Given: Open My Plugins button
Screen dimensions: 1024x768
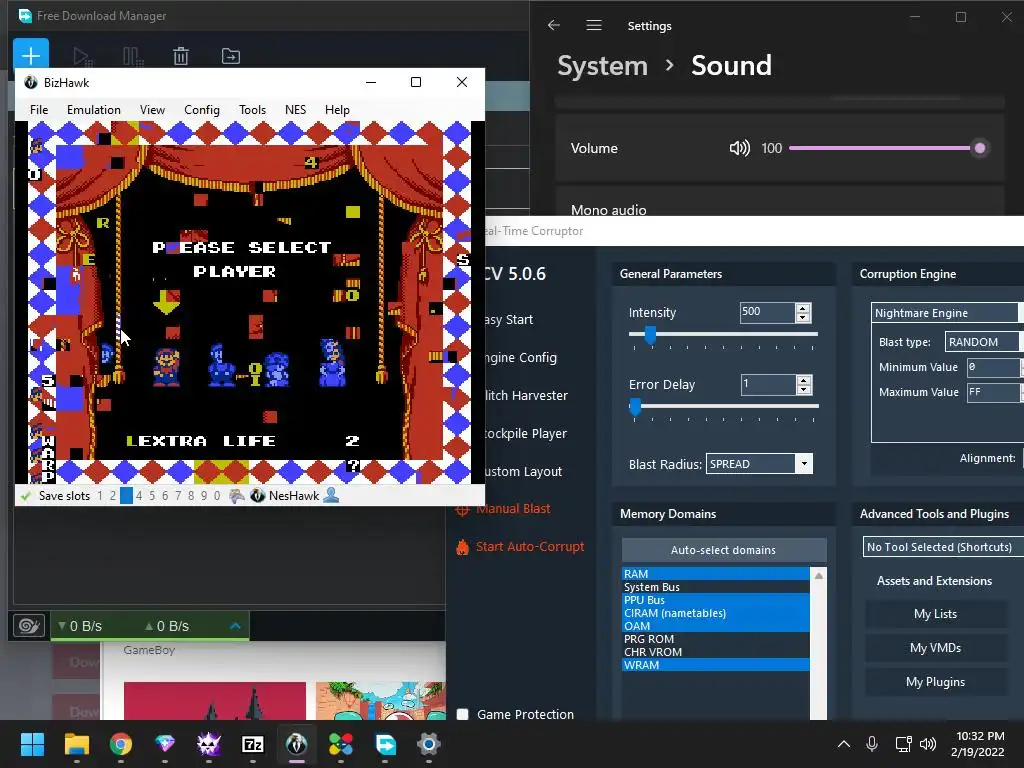Looking at the screenshot, I should [935, 682].
